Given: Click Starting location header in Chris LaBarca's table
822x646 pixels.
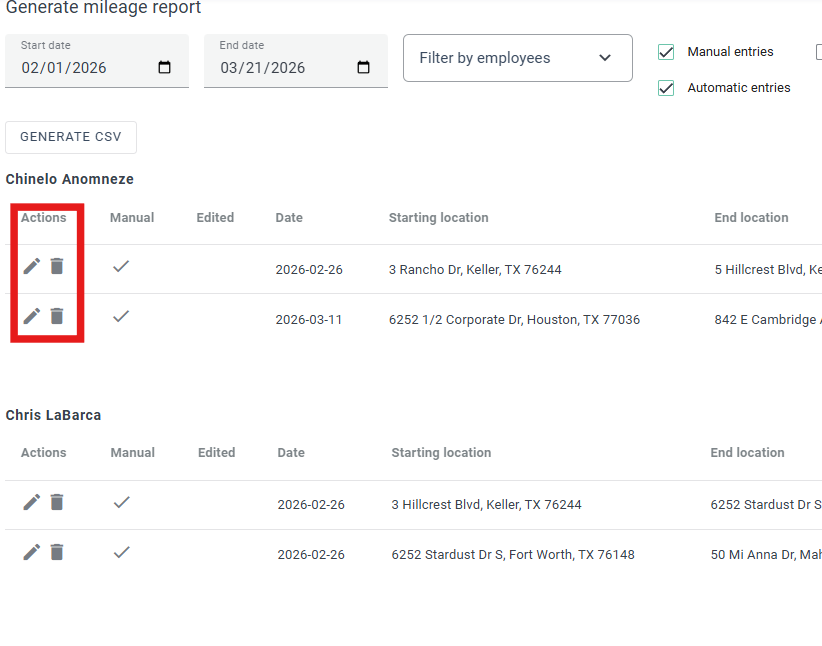Looking at the screenshot, I should (x=441, y=452).
